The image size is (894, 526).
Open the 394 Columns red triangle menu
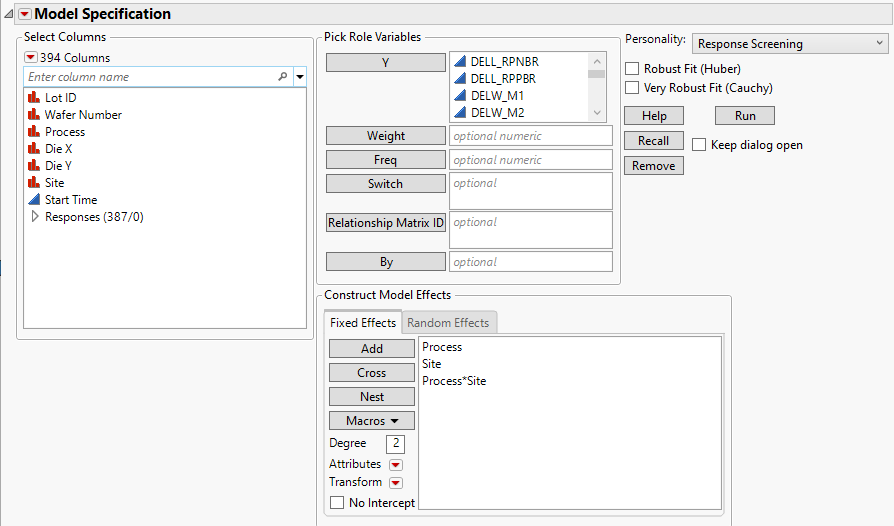click(31, 58)
